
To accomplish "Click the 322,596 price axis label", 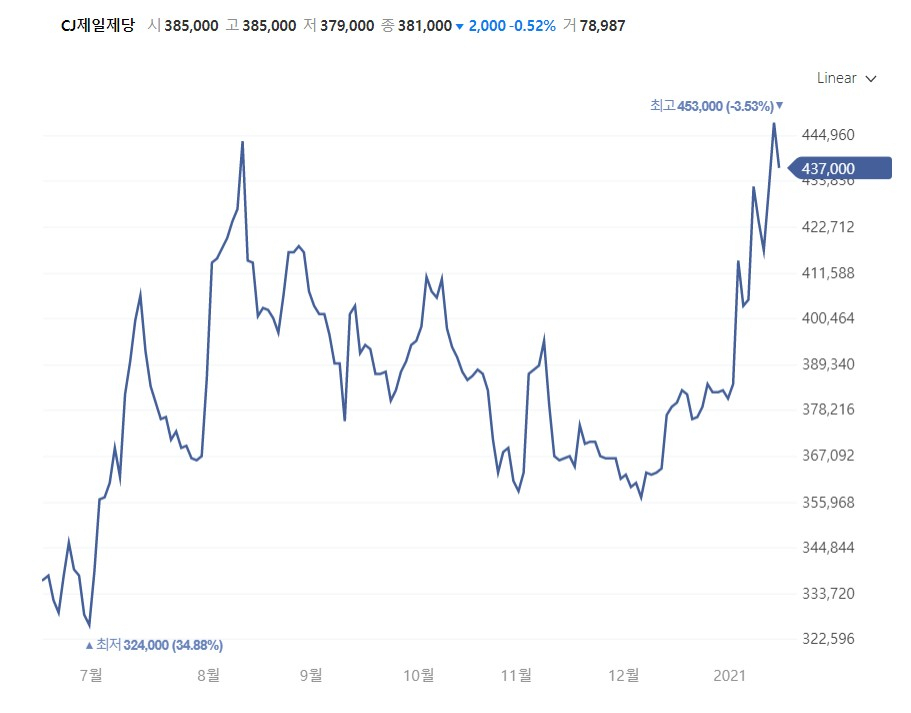I will pyautogui.click(x=828, y=639).
